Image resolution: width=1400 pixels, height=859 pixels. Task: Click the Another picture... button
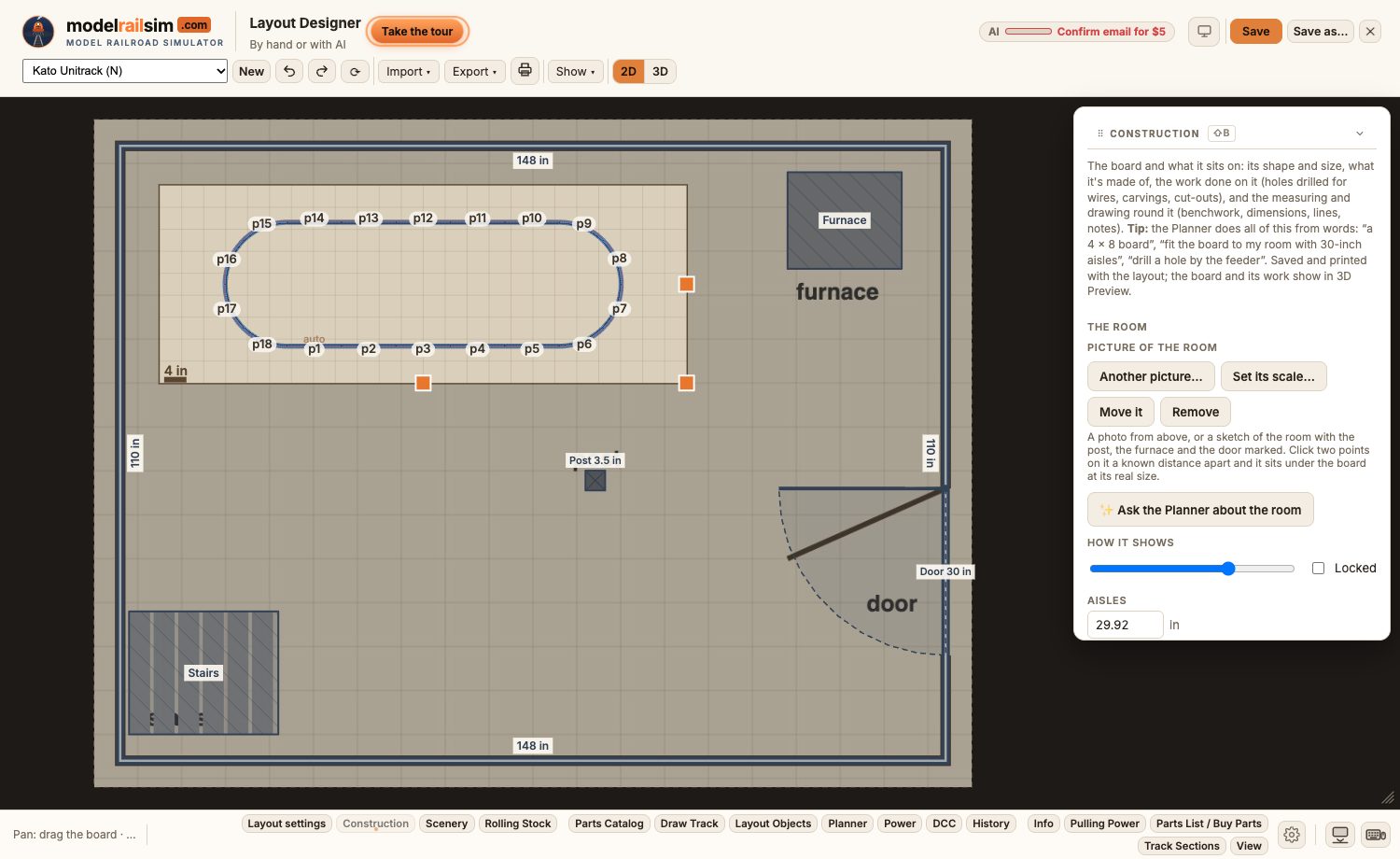click(1151, 376)
